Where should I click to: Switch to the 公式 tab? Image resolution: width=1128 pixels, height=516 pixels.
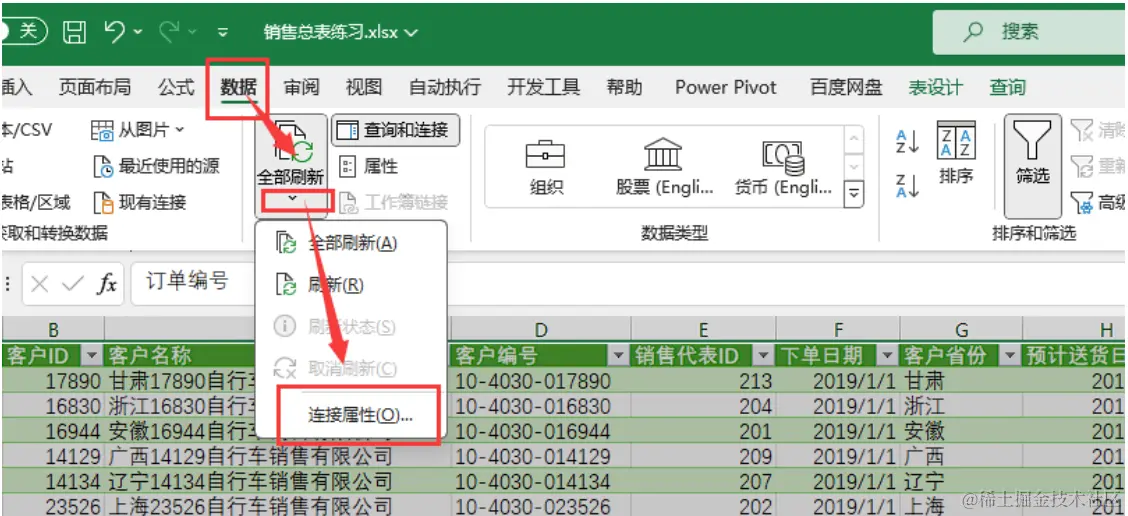[176, 88]
